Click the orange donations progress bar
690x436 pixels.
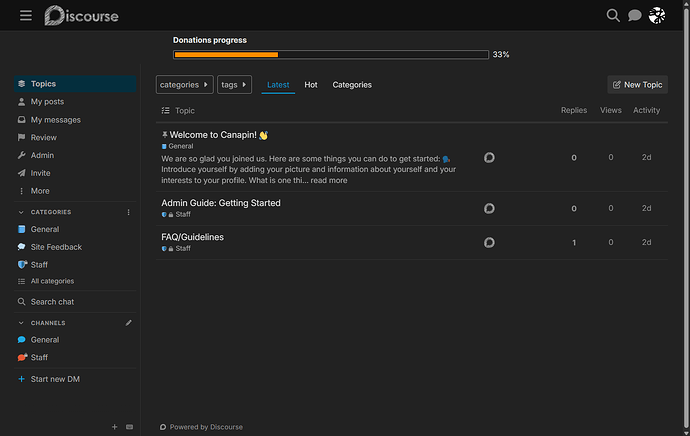tap(226, 55)
